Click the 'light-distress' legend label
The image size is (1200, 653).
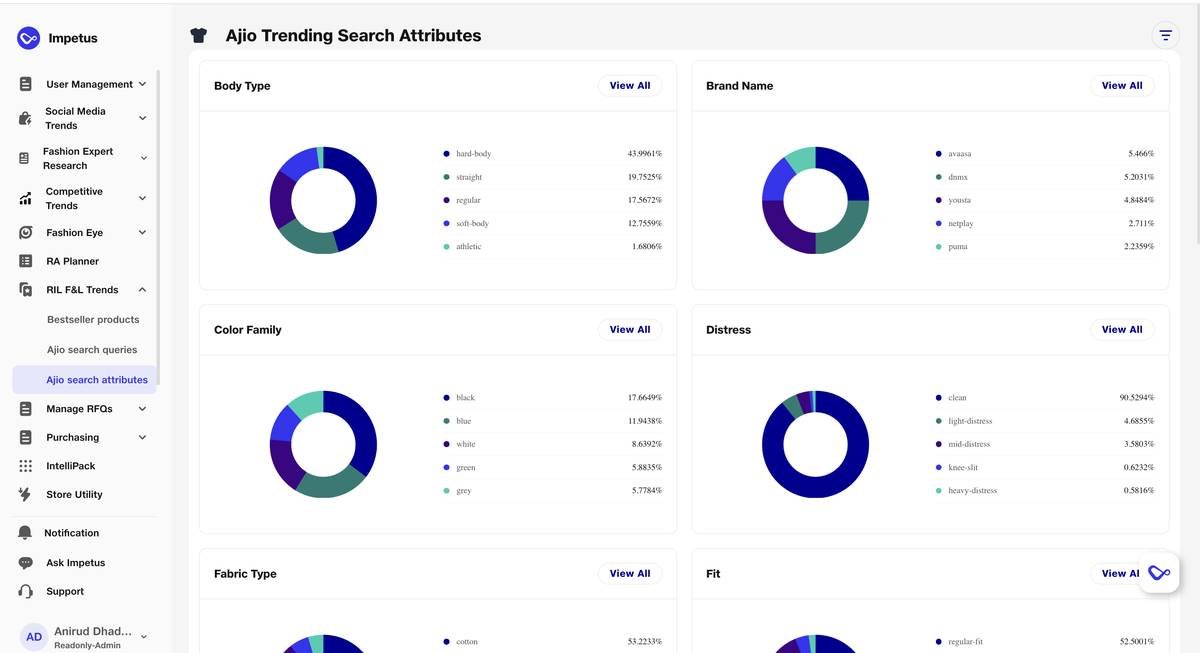pos(970,421)
